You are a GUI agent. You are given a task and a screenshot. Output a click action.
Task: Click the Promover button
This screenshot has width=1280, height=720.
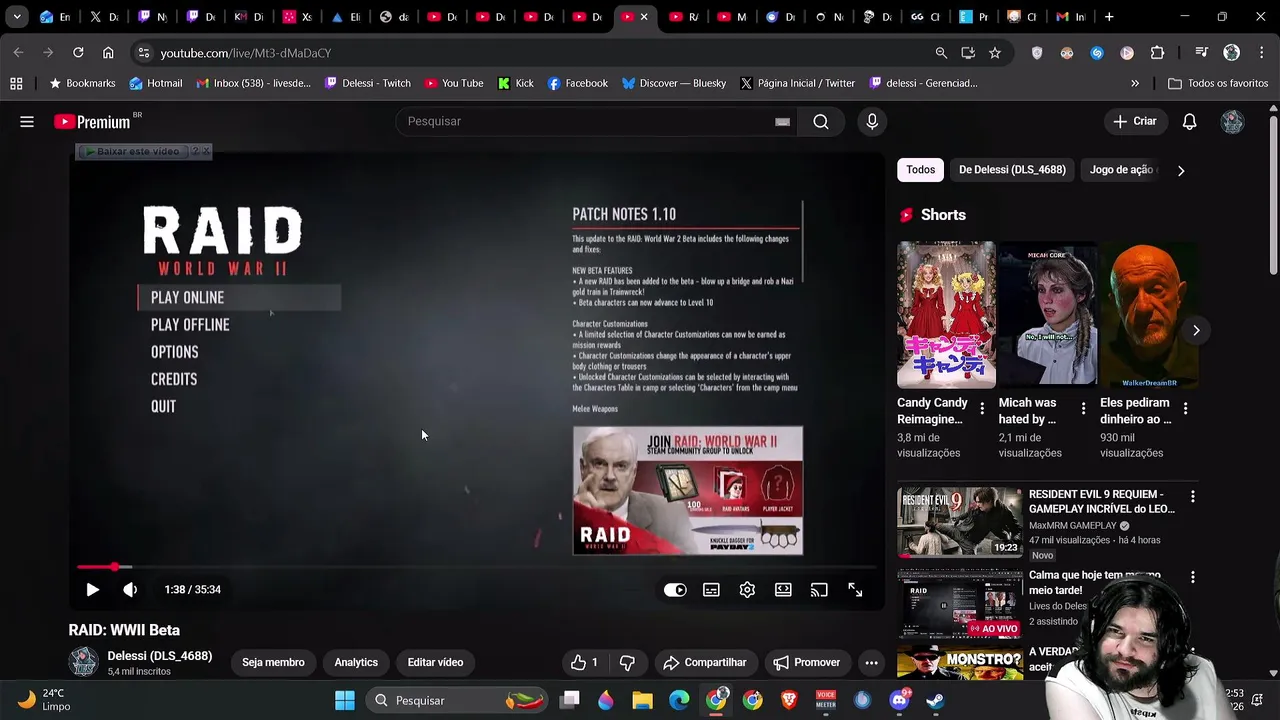[806, 662]
